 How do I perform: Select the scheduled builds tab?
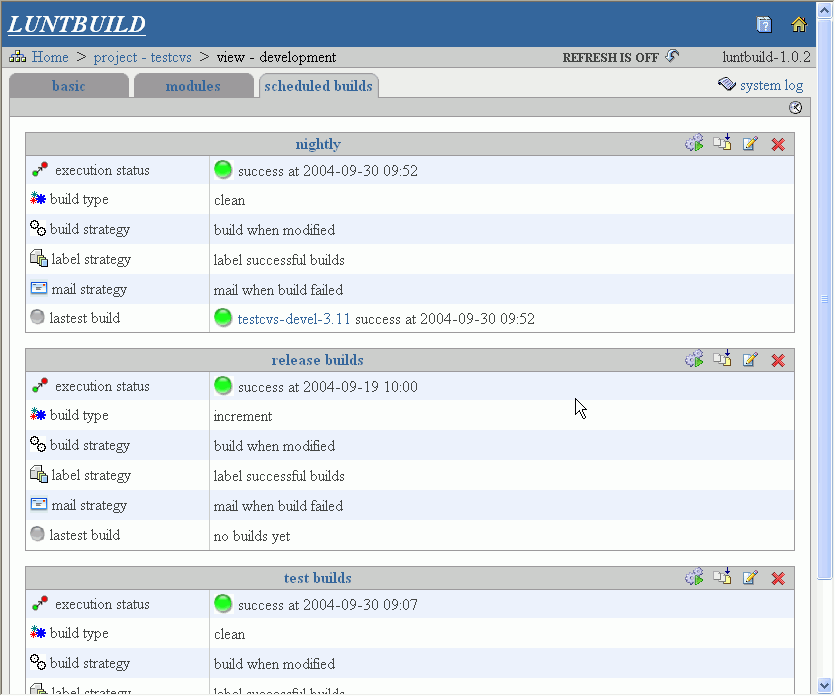[318, 86]
